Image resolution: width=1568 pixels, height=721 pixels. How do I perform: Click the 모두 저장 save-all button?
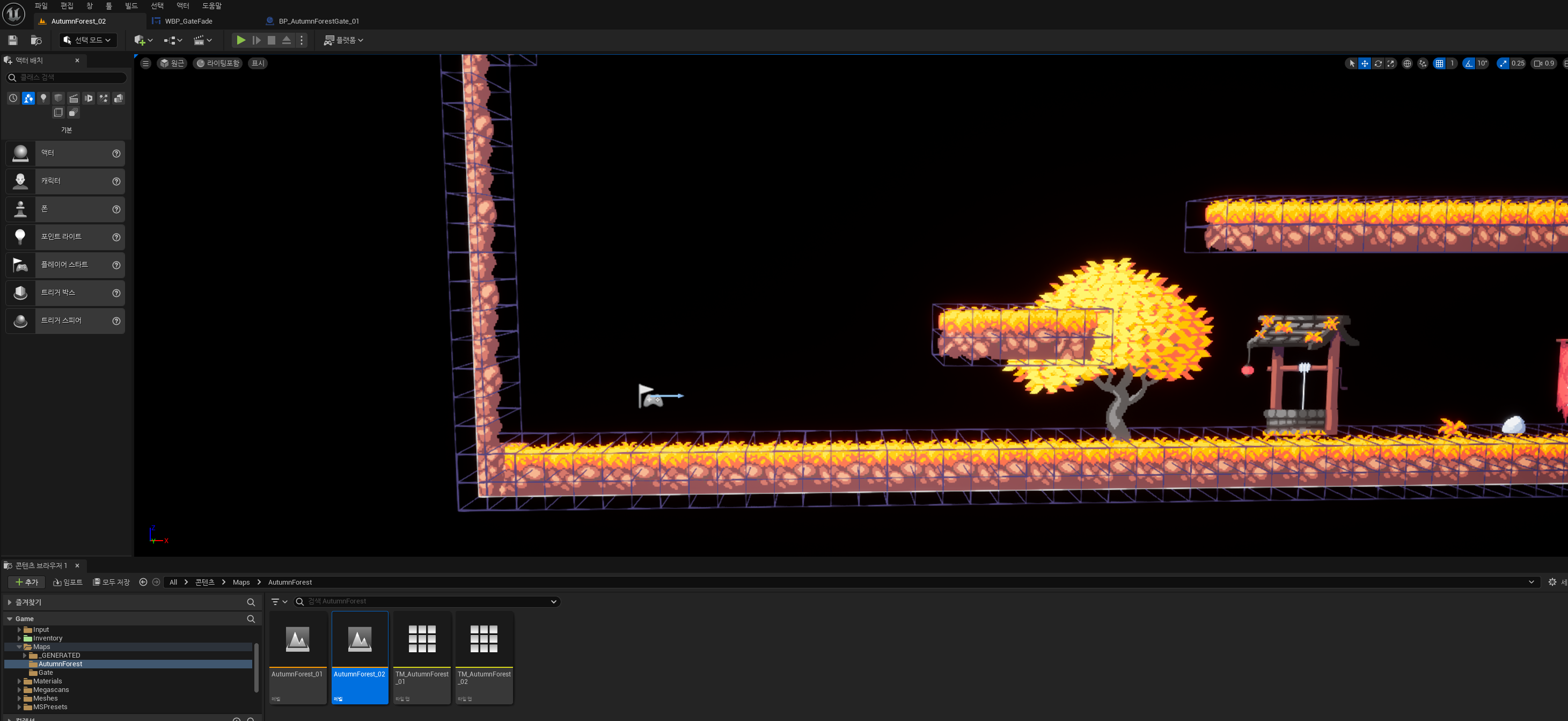pos(112,582)
